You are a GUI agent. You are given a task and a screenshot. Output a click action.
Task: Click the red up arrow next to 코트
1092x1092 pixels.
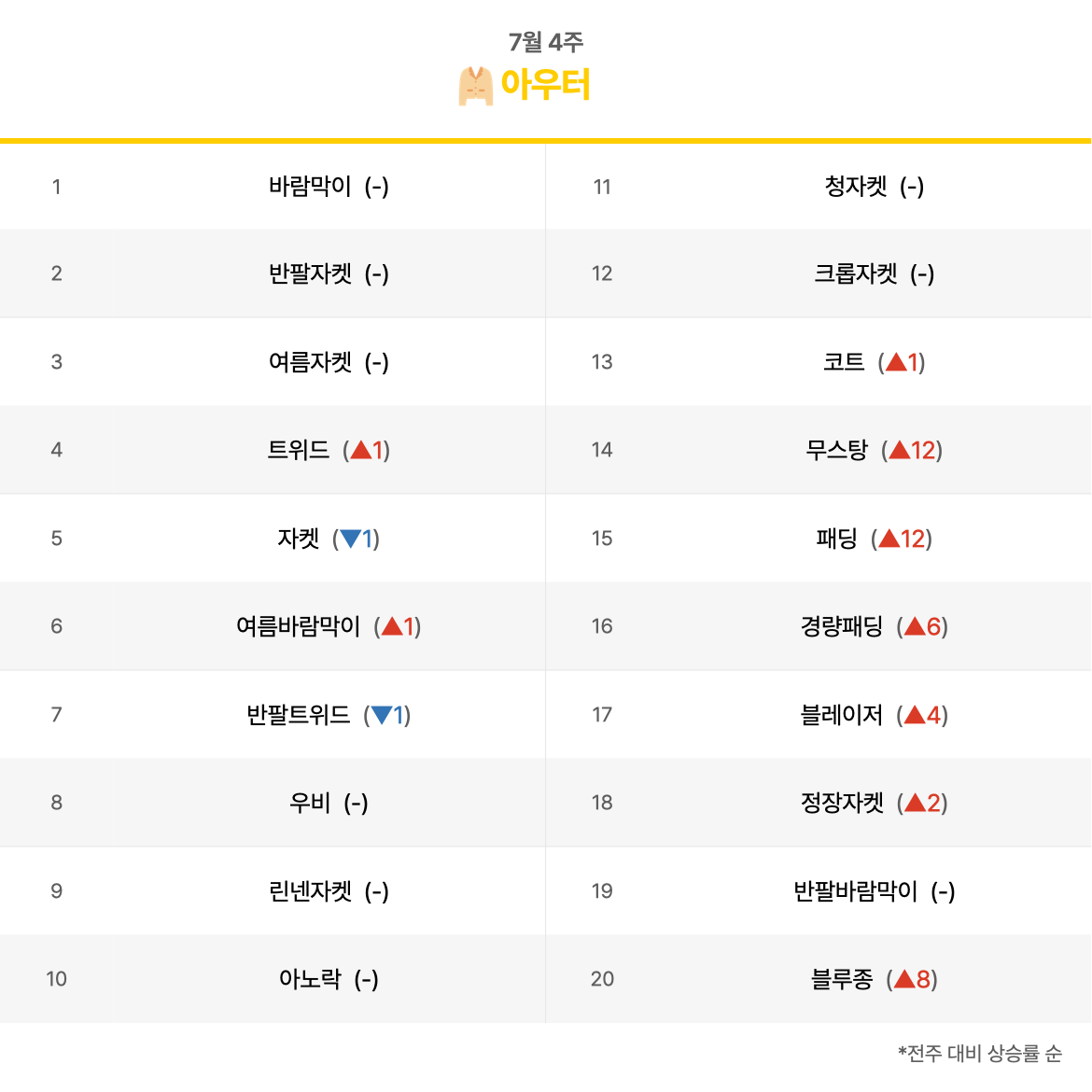[x=896, y=361]
